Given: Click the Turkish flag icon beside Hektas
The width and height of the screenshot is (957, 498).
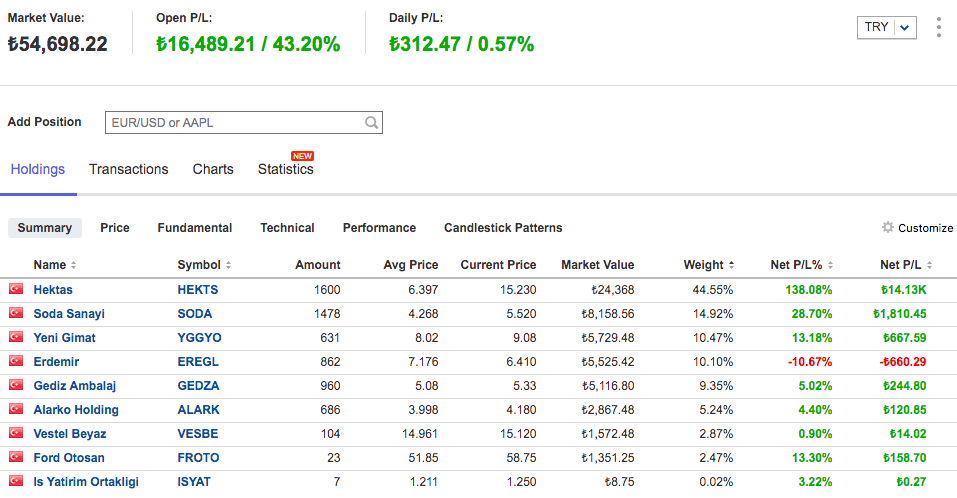Looking at the screenshot, I should coord(16,290).
